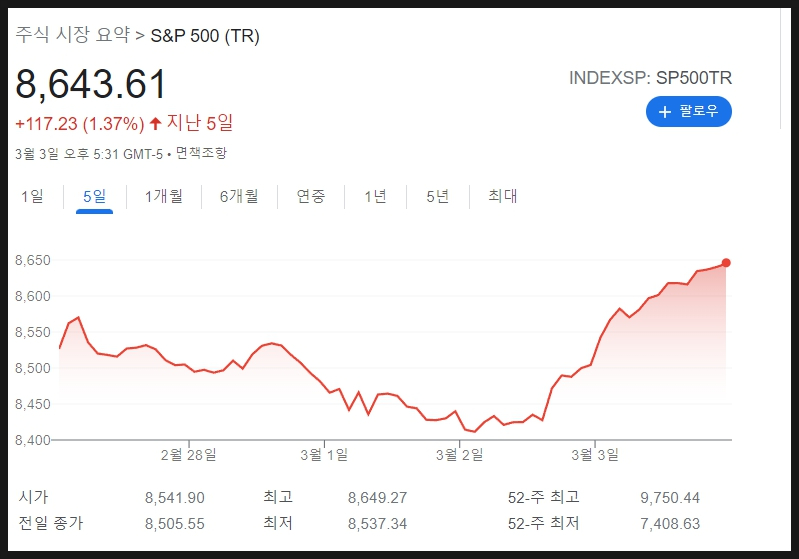This screenshot has width=799, height=559.
Task: Click the INDEXSP: SP500TR ticker label
Action: click(650, 78)
